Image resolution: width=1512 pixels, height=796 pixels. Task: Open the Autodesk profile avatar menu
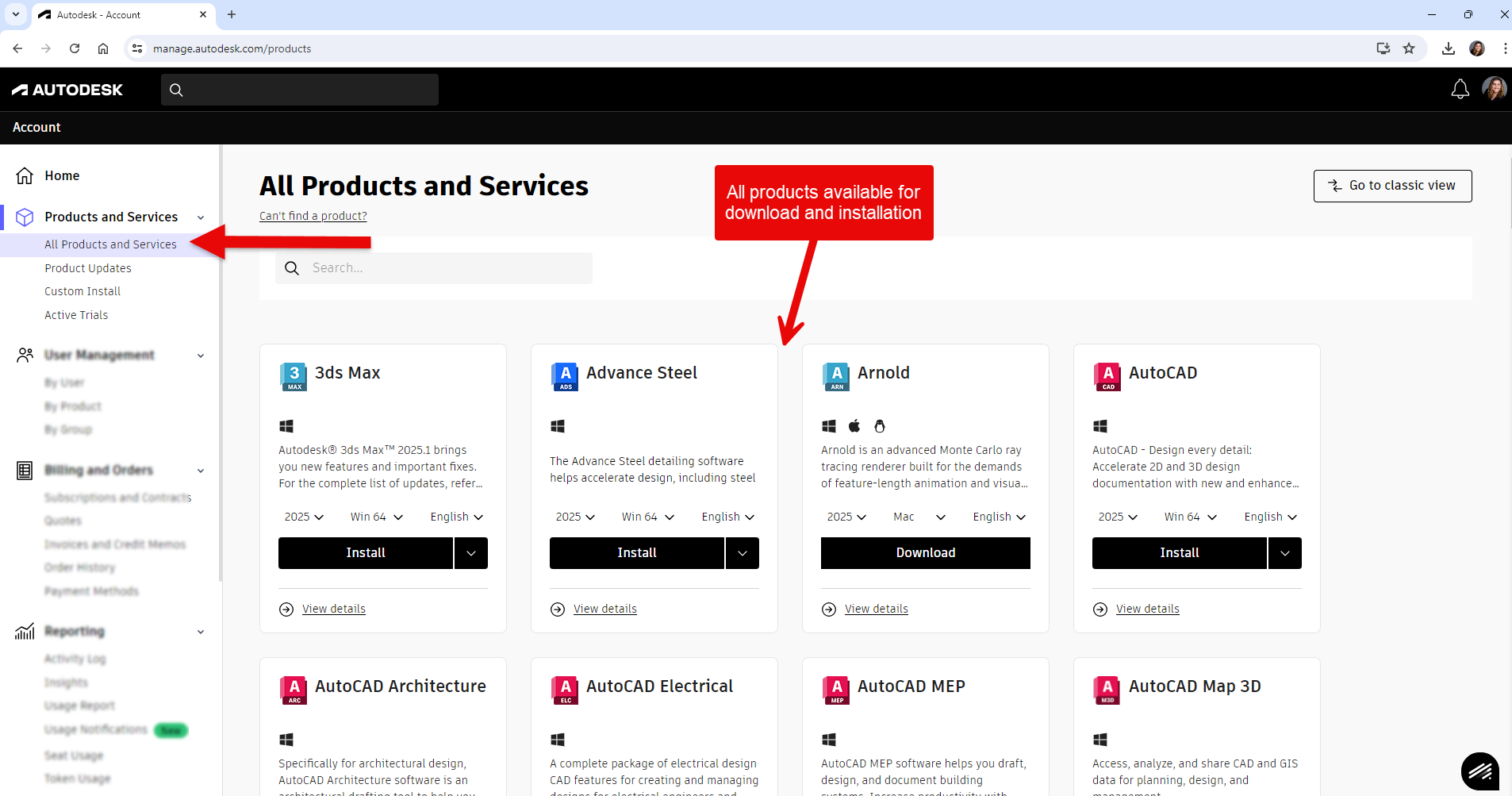point(1494,89)
